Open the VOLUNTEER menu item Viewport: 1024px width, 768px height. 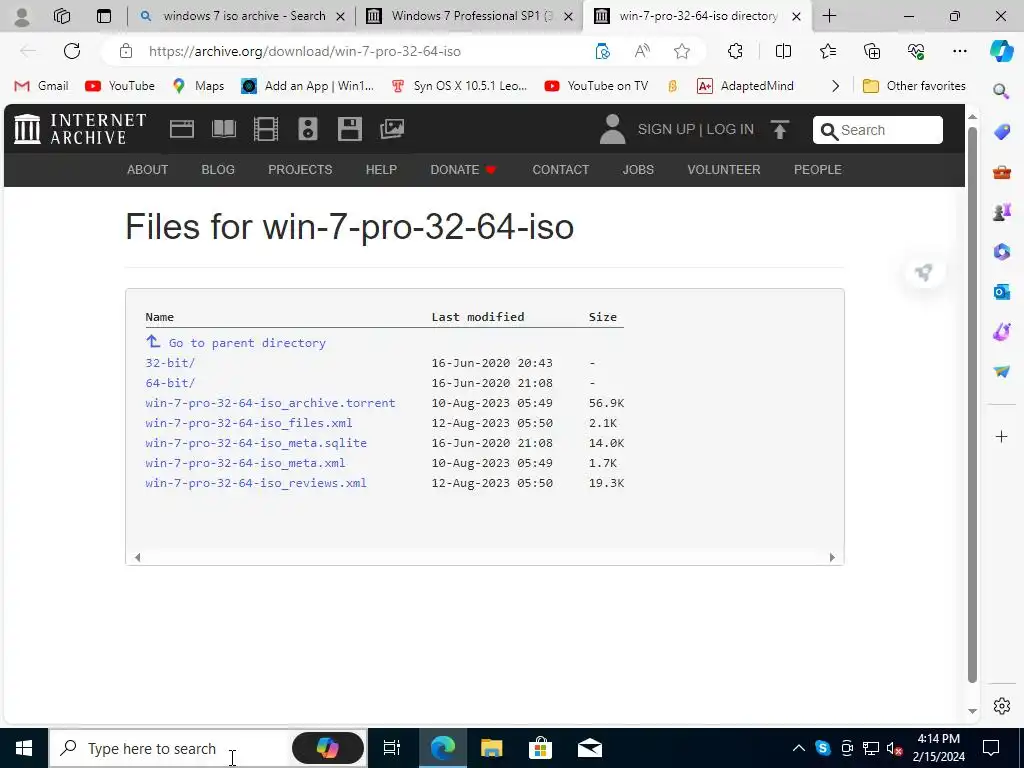[724, 170]
